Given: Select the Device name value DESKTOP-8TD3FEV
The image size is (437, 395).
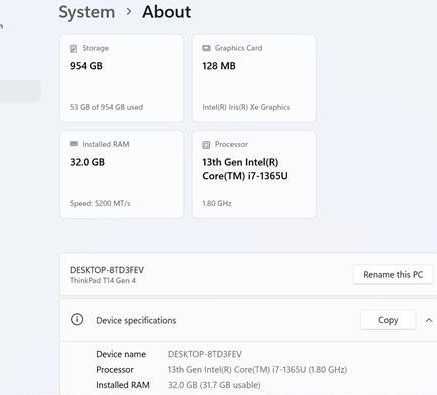Looking at the screenshot, I should (x=205, y=354).
